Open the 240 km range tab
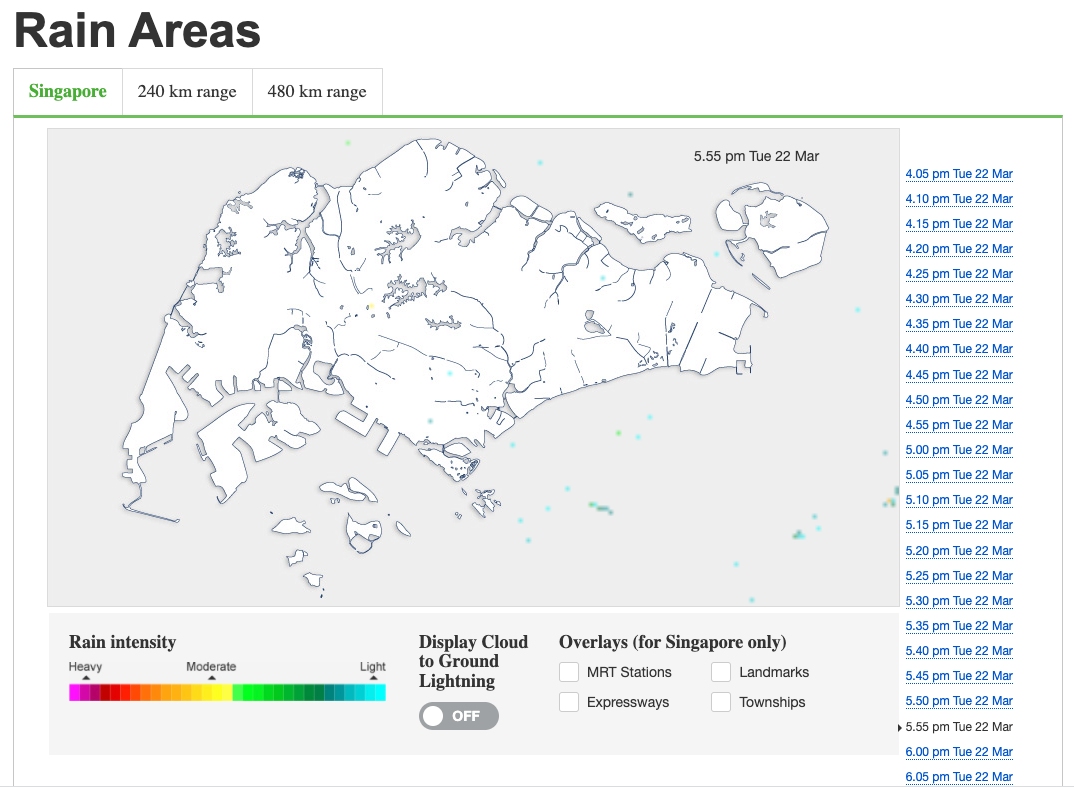This screenshot has height=787, width=1074. [x=187, y=92]
